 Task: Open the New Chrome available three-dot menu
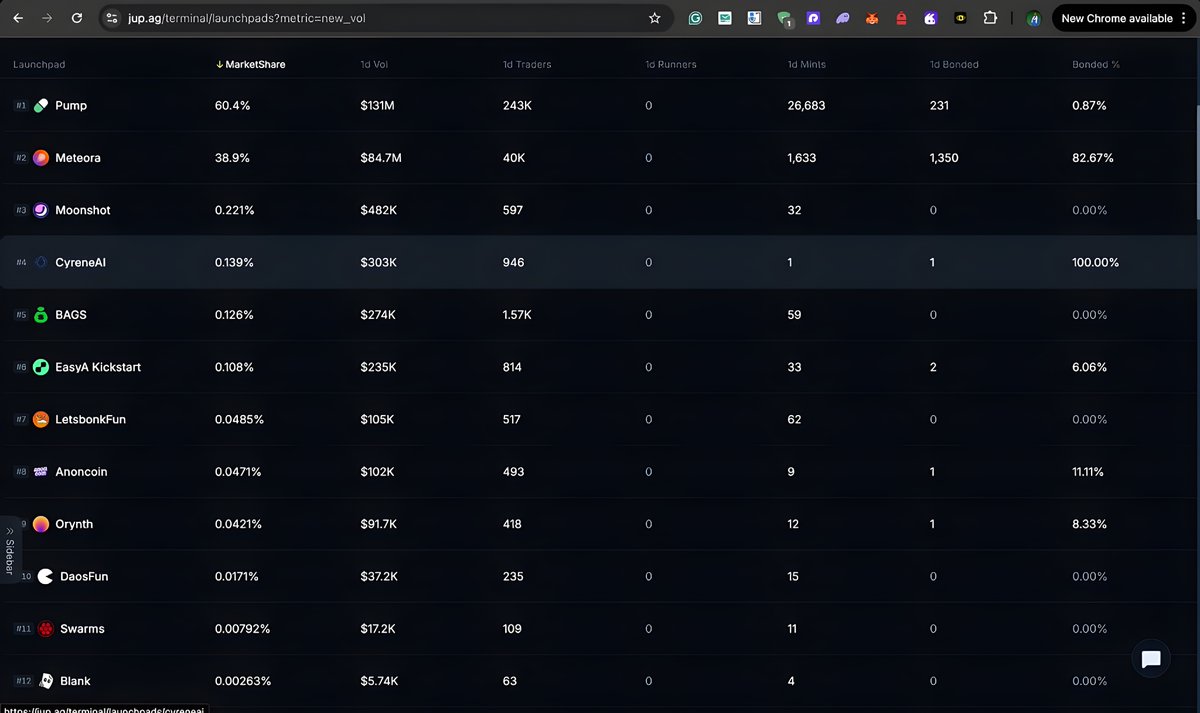point(1183,18)
